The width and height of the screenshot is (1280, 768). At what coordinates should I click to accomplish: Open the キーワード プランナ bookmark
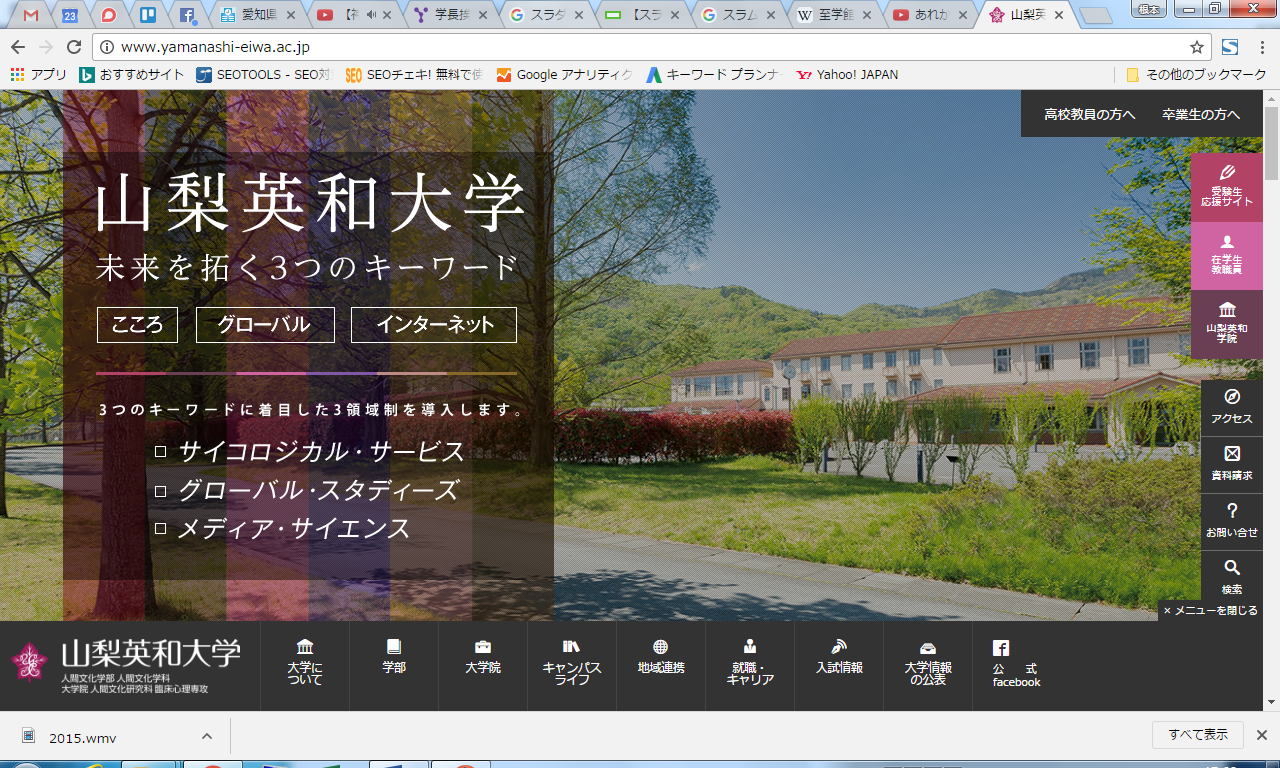pos(712,75)
